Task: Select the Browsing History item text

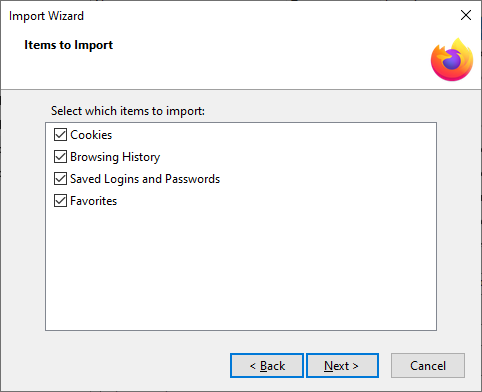Action: click(x=115, y=157)
